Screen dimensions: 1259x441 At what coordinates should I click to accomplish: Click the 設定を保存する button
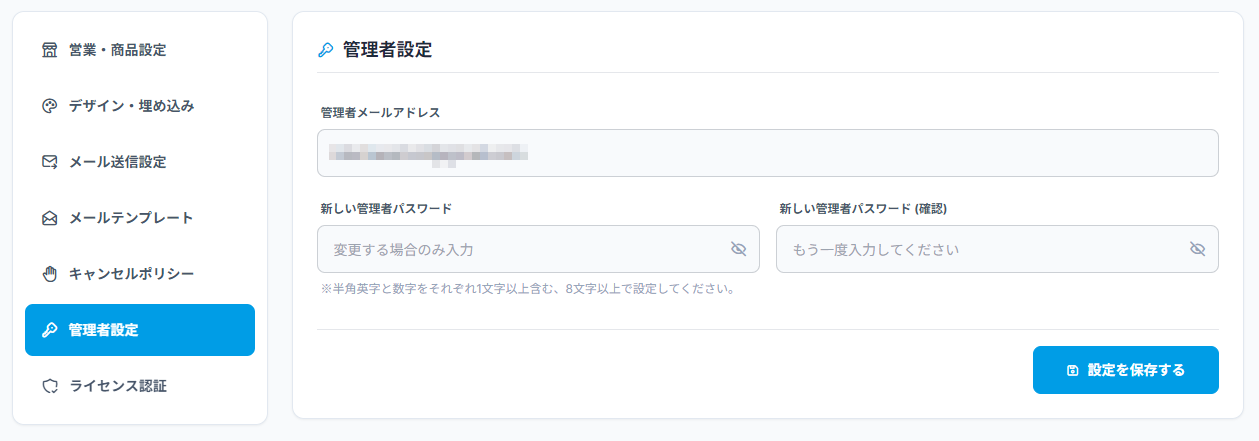pos(1126,370)
